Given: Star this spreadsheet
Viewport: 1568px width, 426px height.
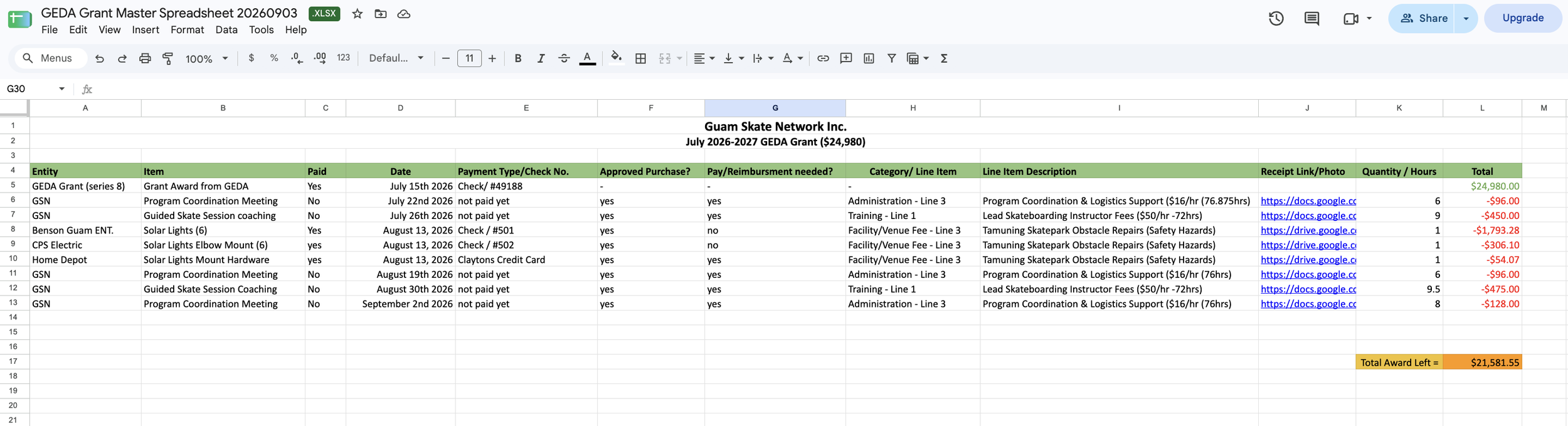Looking at the screenshot, I should tap(357, 14).
